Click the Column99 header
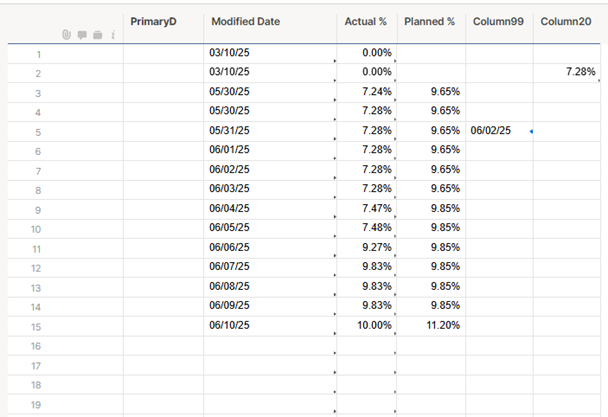This screenshot has height=417, width=608. pyautogui.click(x=499, y=22)
